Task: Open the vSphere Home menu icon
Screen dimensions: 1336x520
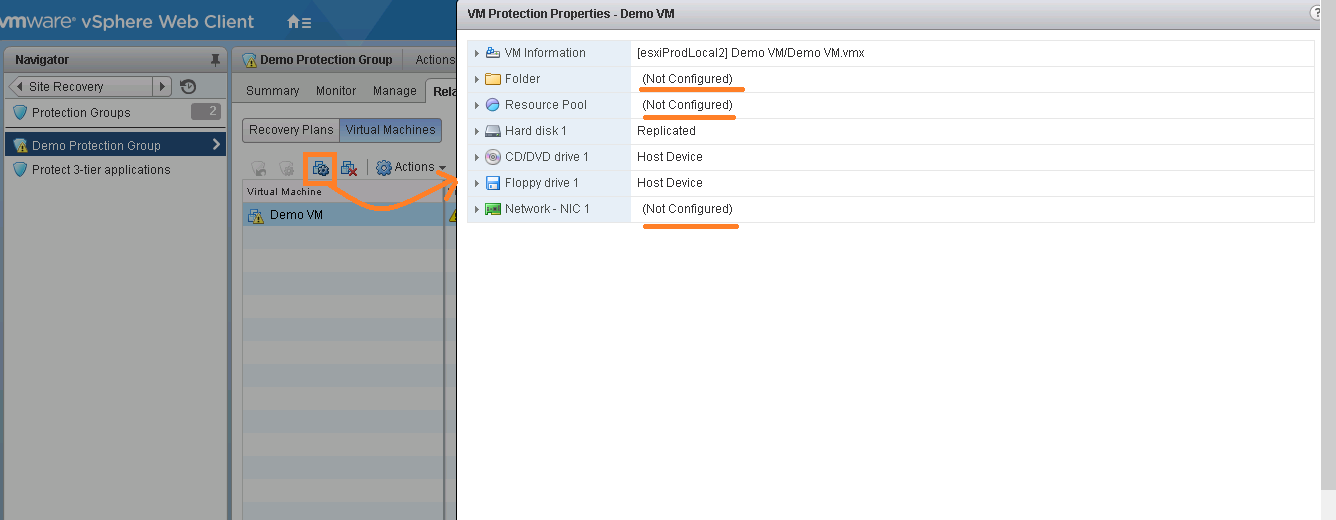Action: [298, 21]
